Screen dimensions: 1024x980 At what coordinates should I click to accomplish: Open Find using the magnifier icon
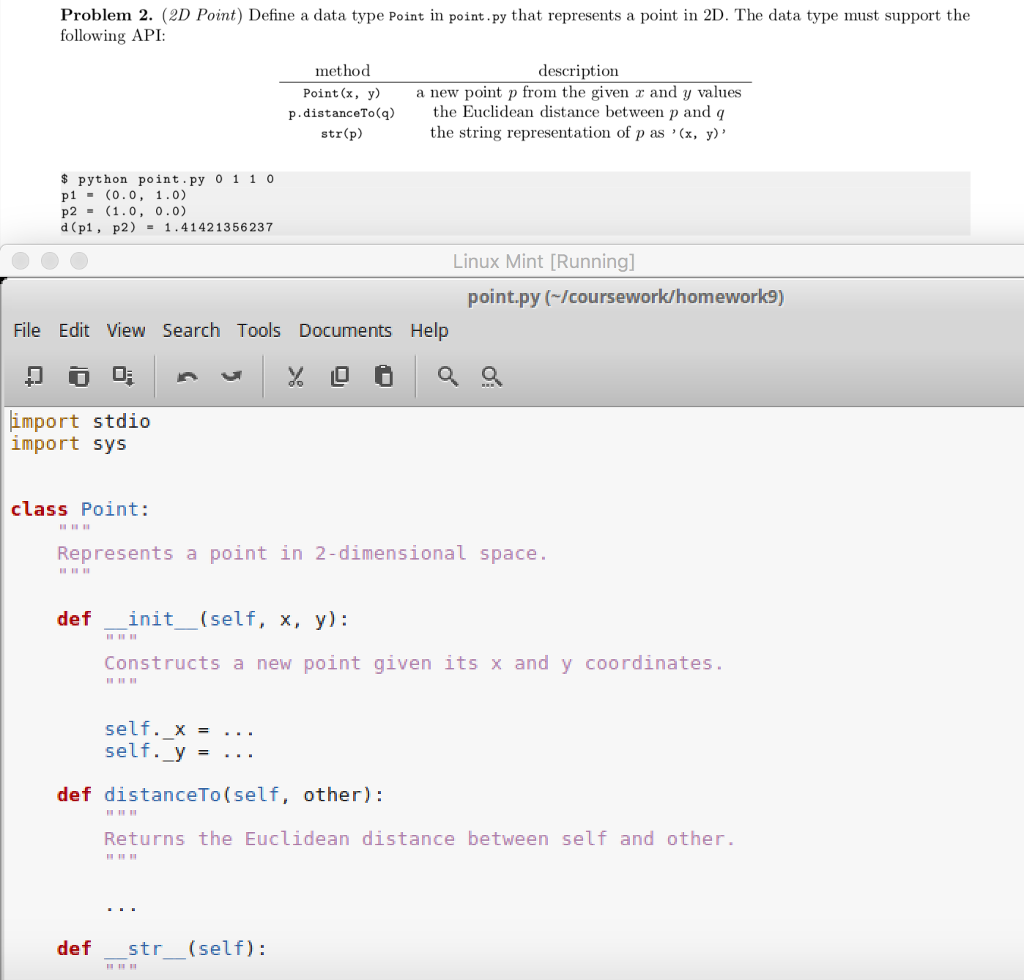[447, 375]
